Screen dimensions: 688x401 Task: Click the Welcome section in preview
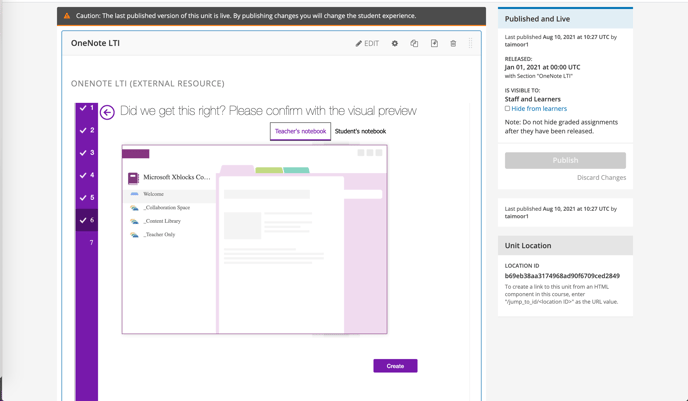(x=170, y=194)
